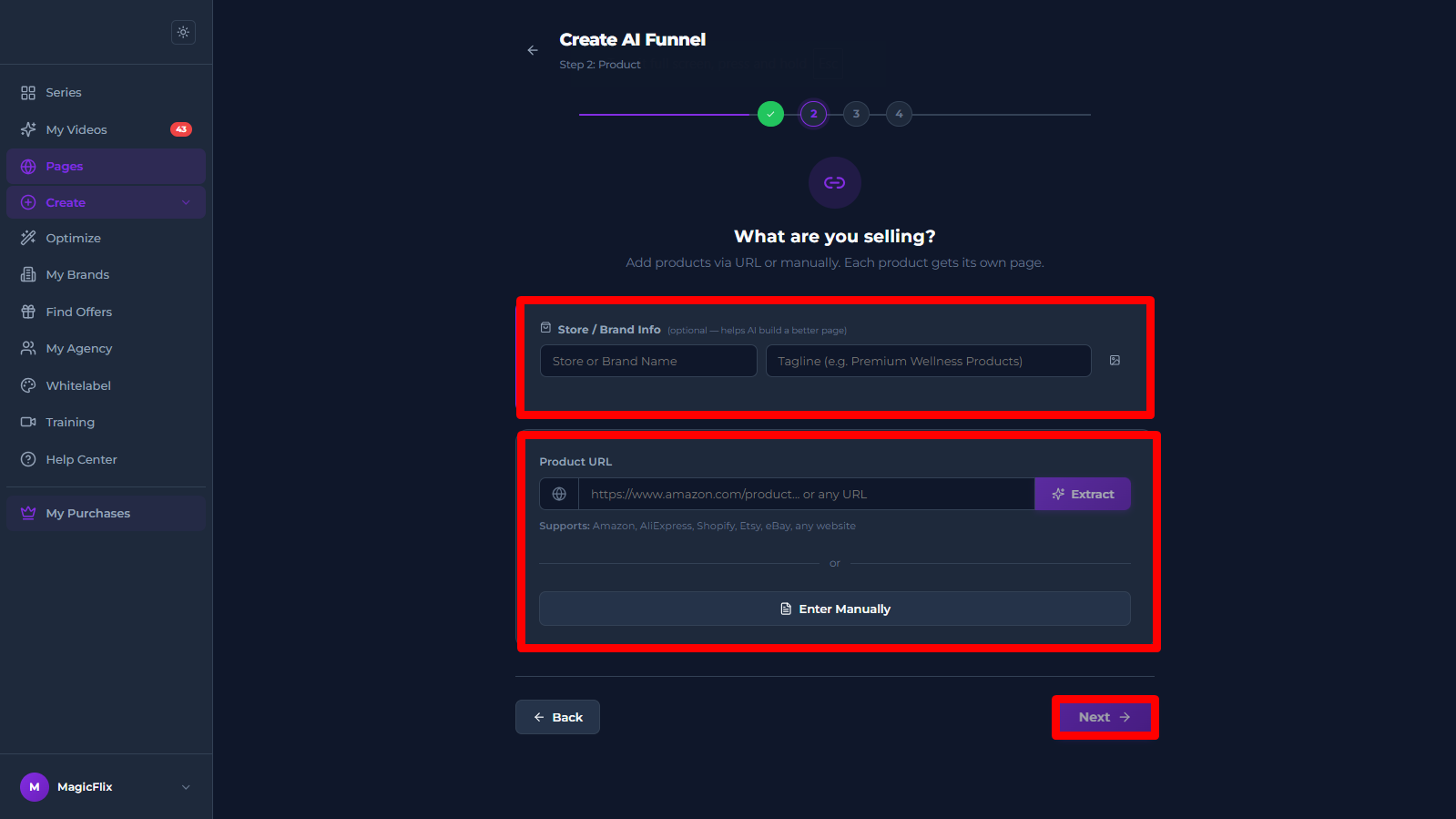
Task: Open My Videos with the sparkle icon
Action: click(28, 129)
